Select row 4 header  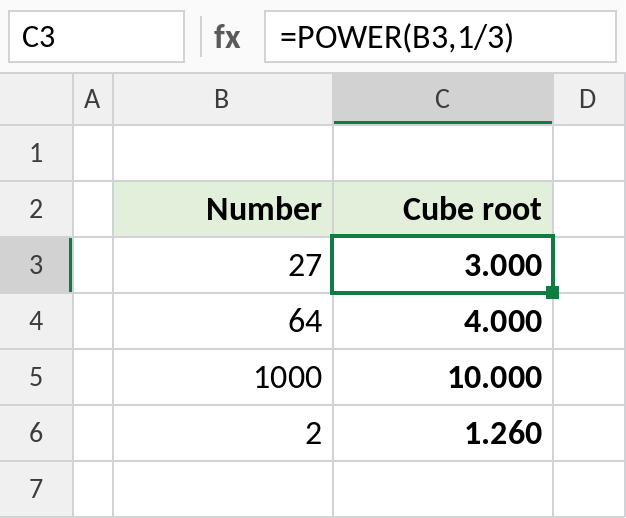click(x=36, y=321)
